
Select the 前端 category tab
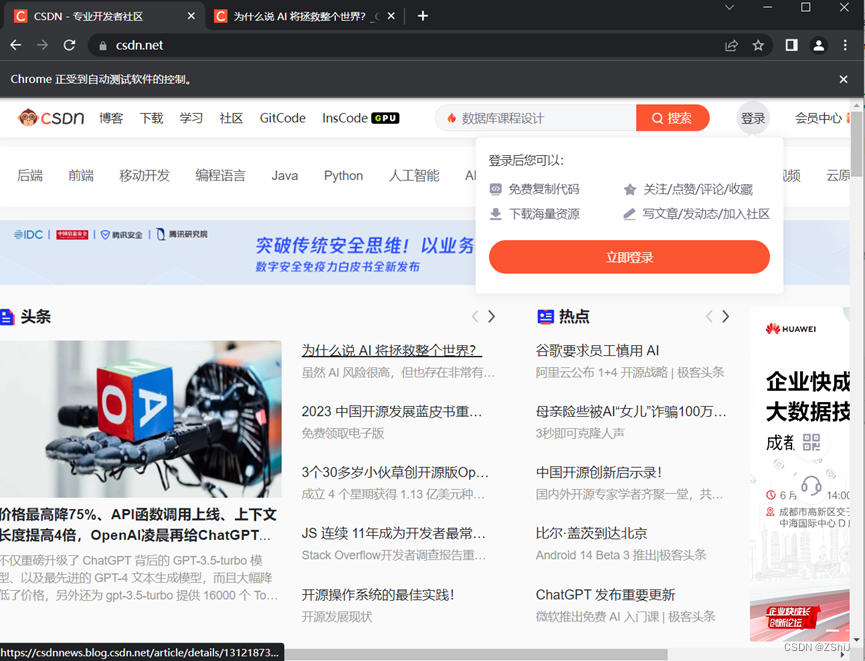[81, 175]
